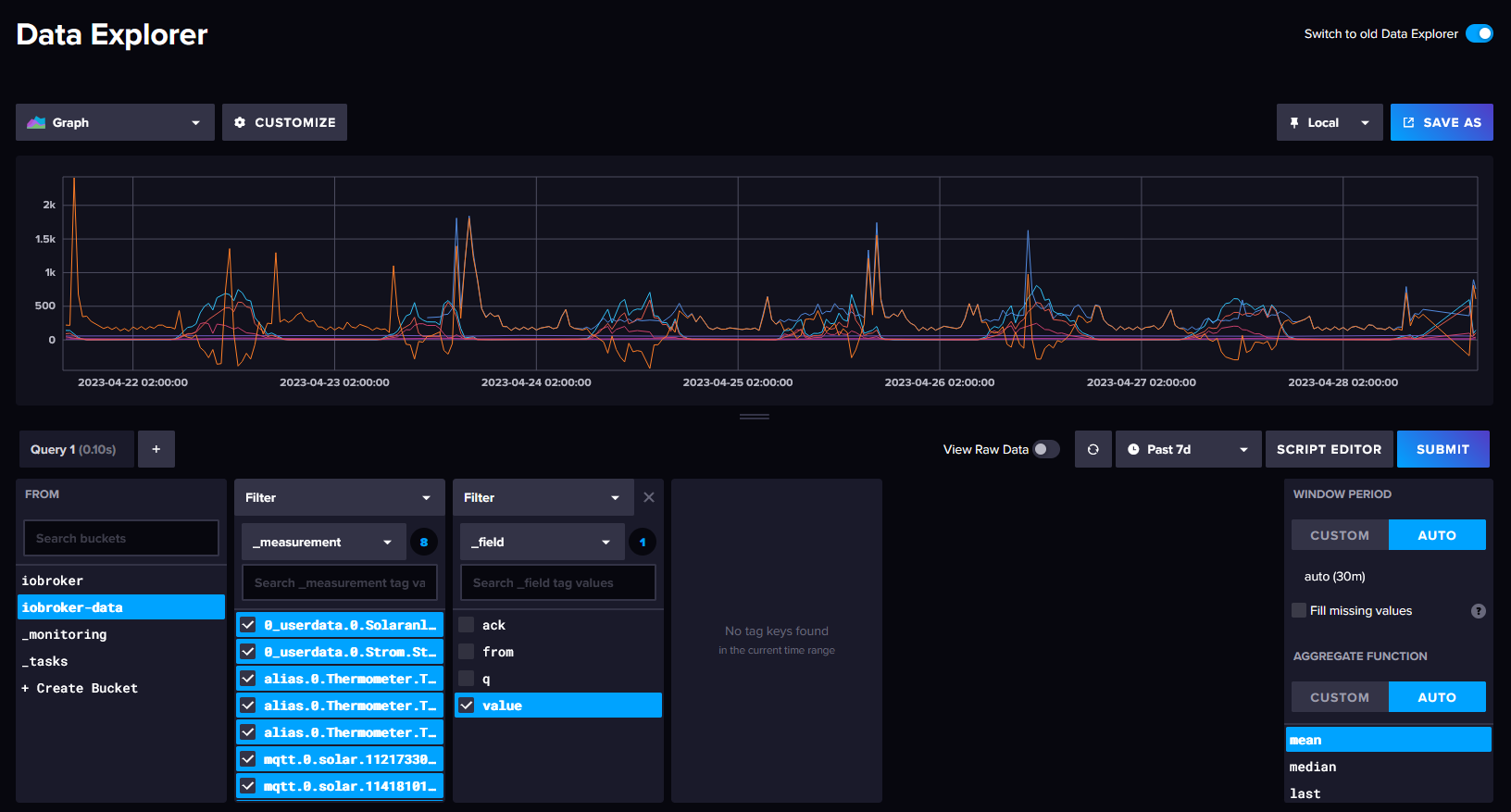Select the _monitoring bucket

[x=121, y=634]
